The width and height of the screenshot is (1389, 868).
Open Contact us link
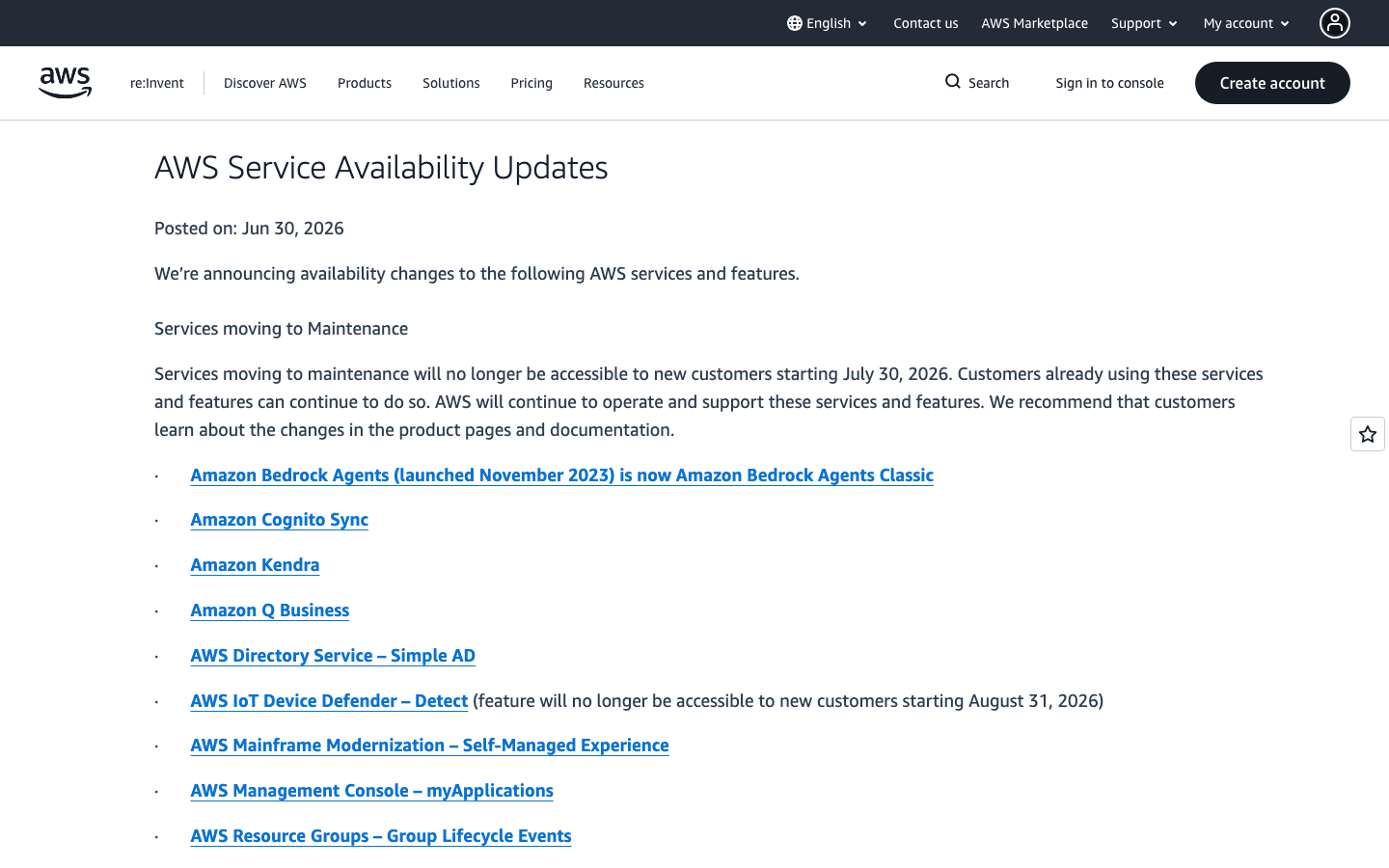(x=926, y=23)
